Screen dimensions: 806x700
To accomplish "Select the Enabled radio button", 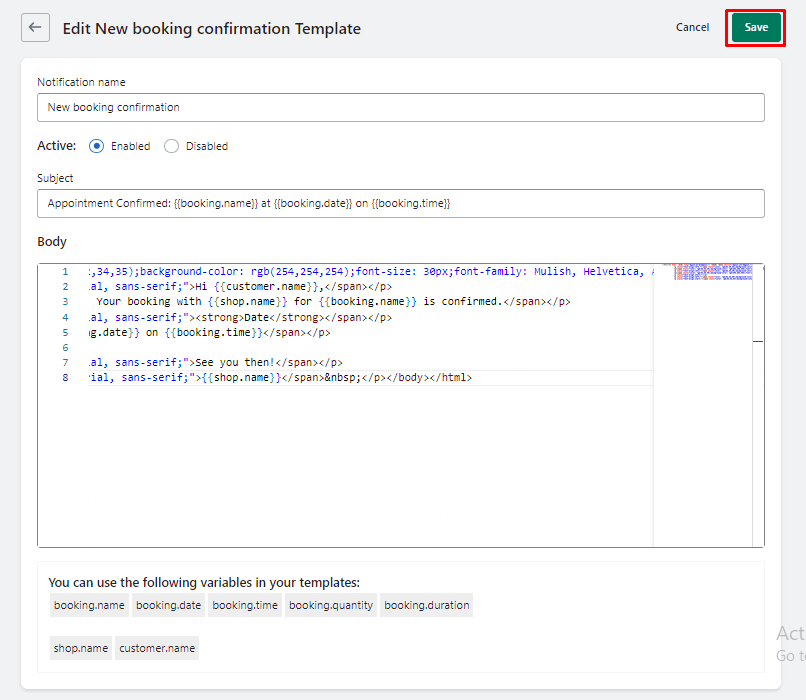I will click(97, 146).
